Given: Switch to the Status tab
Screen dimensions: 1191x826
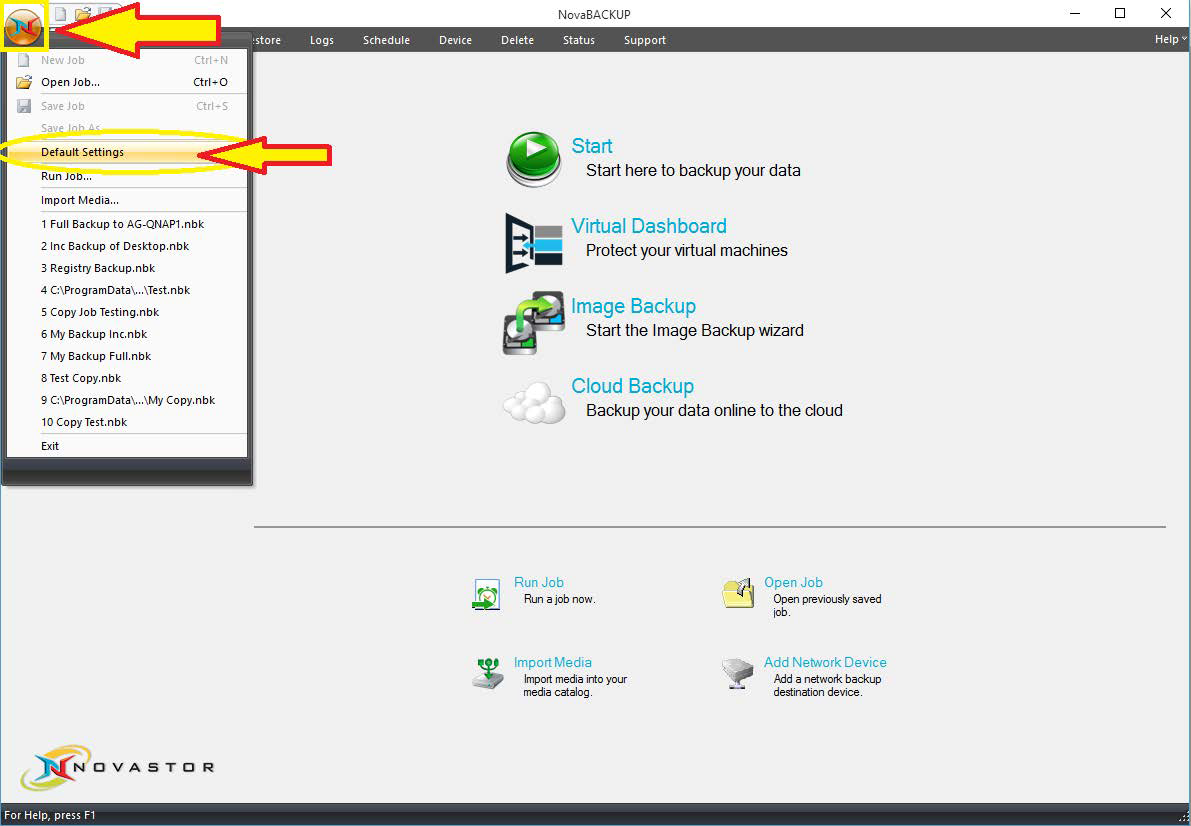Looking at the screenshot, I should coord(579,40).
